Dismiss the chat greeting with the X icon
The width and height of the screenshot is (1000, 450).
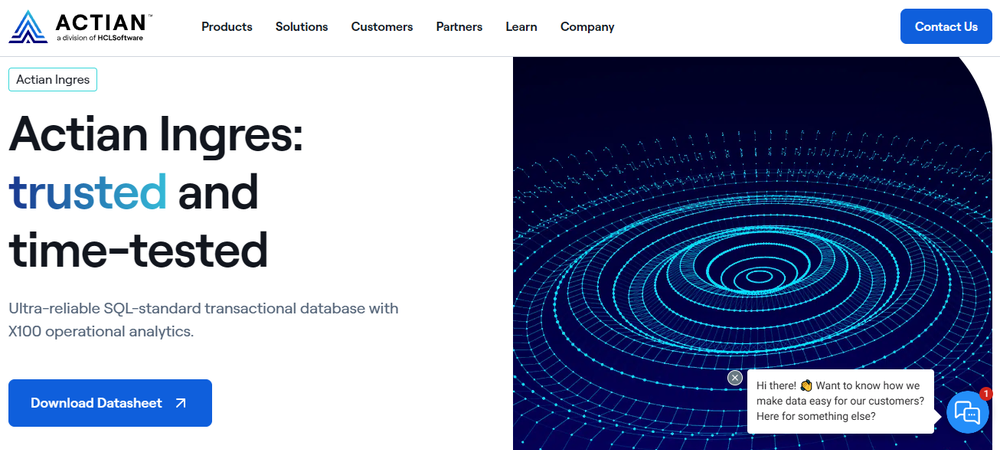pyautogui.click(x=735, y=378)
